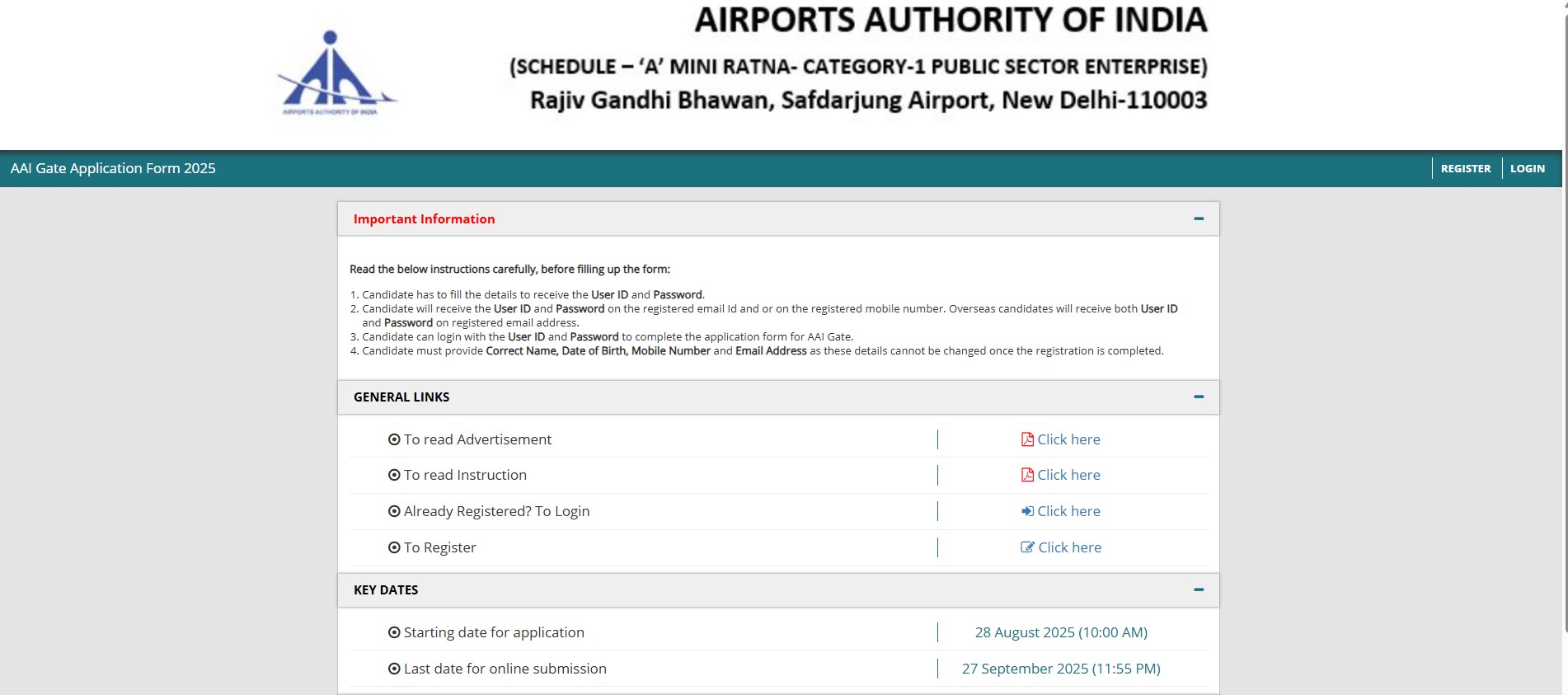Click the KEY DATES heading text
Image resolution: width=1568 pixels, height=695 pixels.
386,589
